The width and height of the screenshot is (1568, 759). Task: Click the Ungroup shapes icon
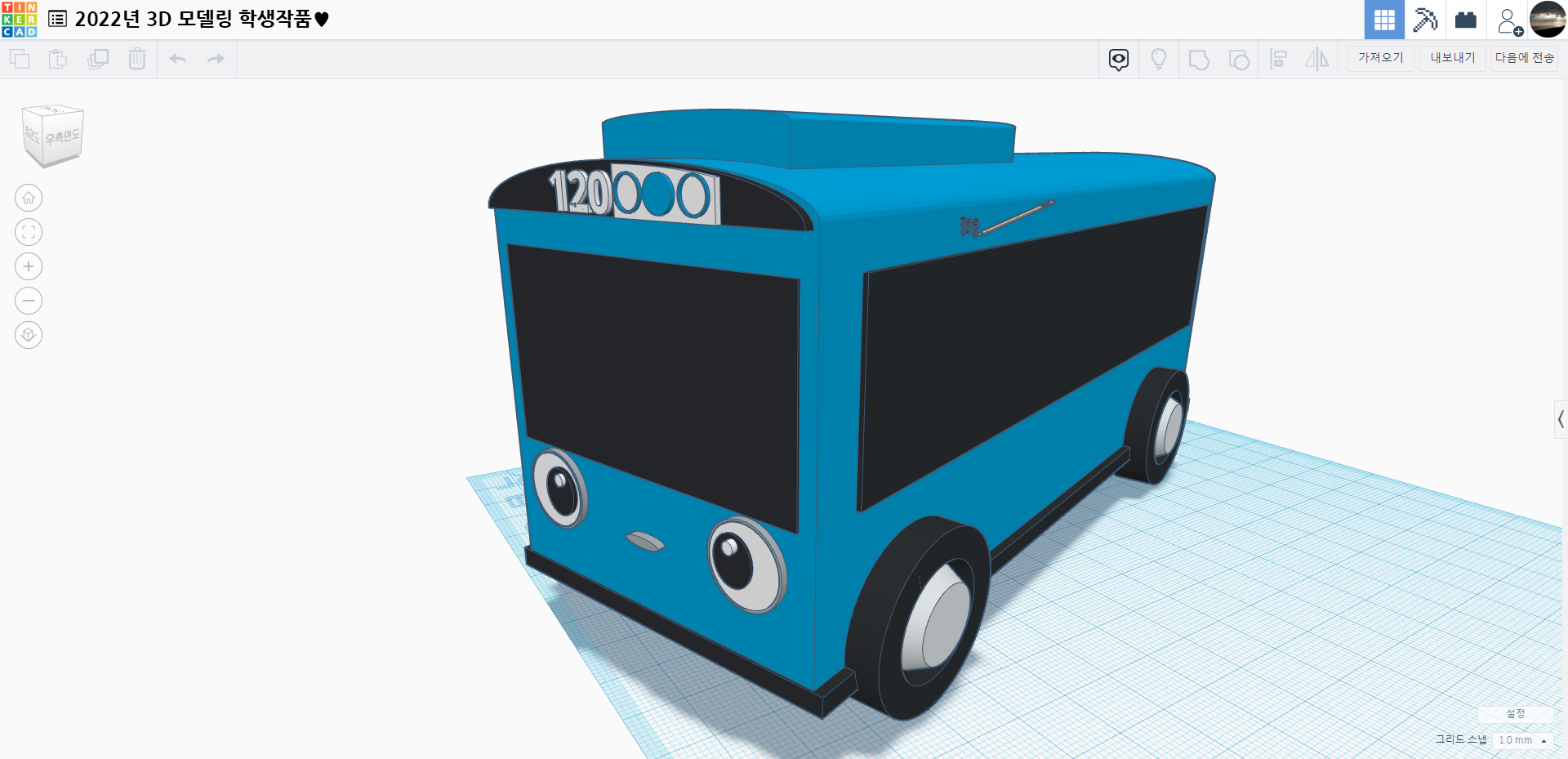tap(1239, 60)
